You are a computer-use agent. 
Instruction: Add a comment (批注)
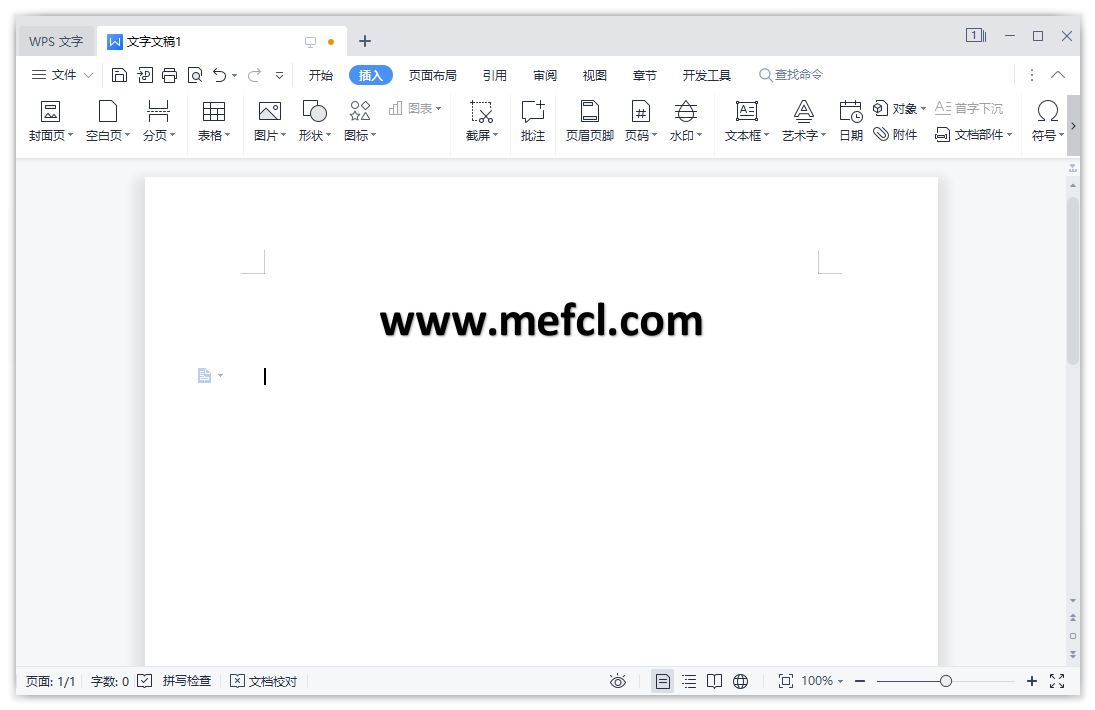pyautogui.click(x=533, y=121)
